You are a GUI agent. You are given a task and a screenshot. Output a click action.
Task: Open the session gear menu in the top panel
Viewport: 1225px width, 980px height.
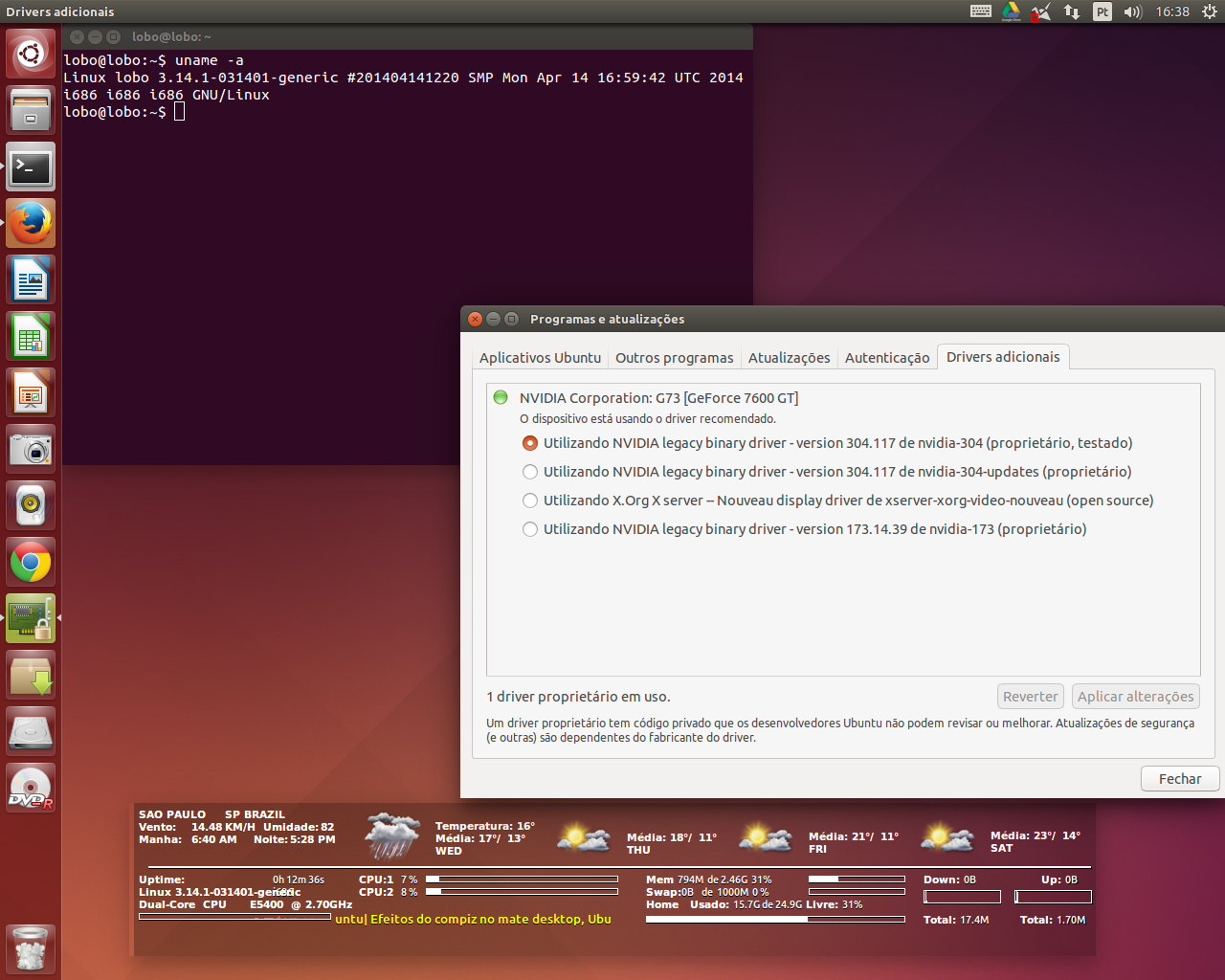[1210, 11]
